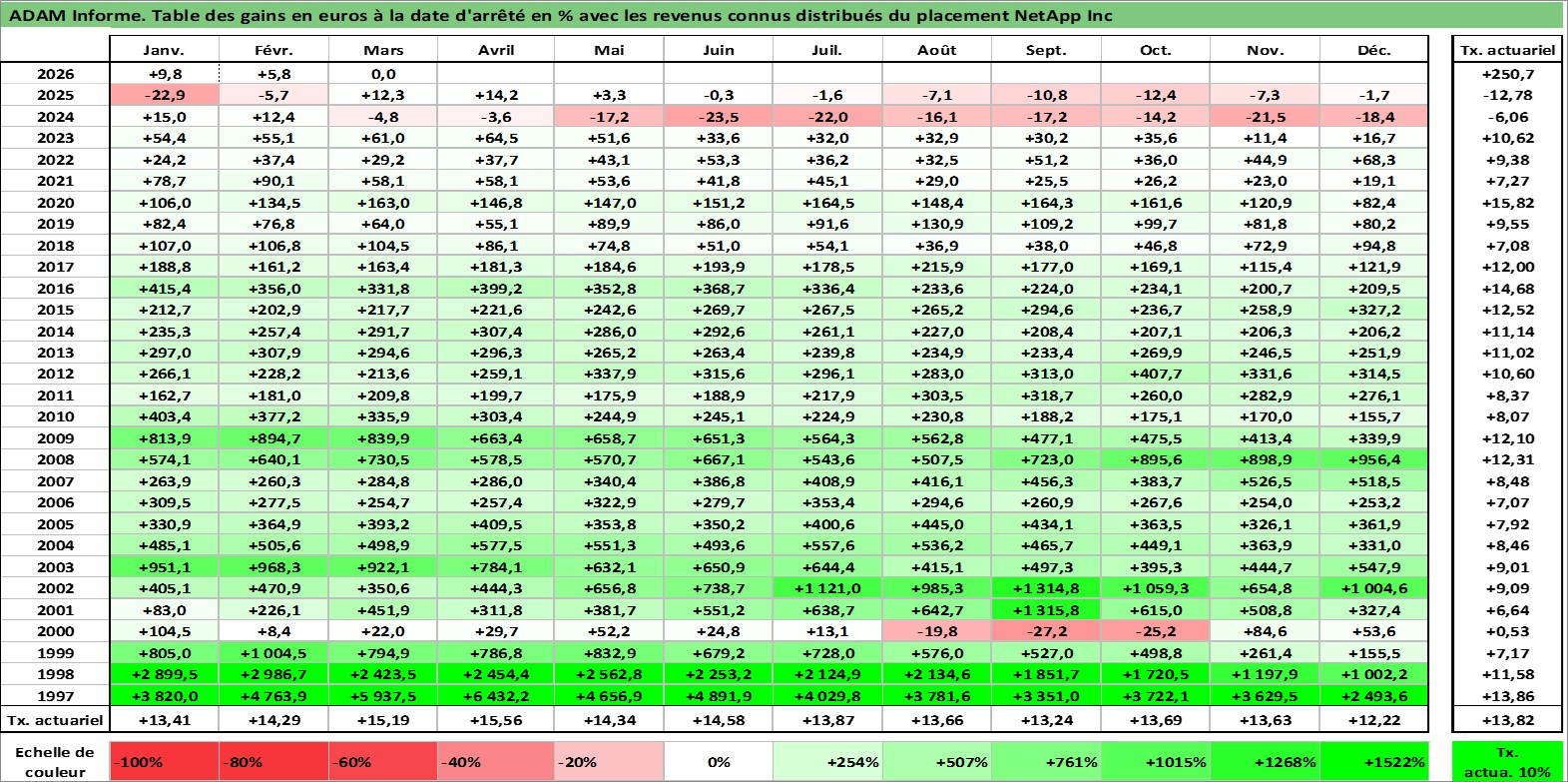Click the 'Févr.' column header
Viewport: 1568px width, 782px height.
click(273, 50)
